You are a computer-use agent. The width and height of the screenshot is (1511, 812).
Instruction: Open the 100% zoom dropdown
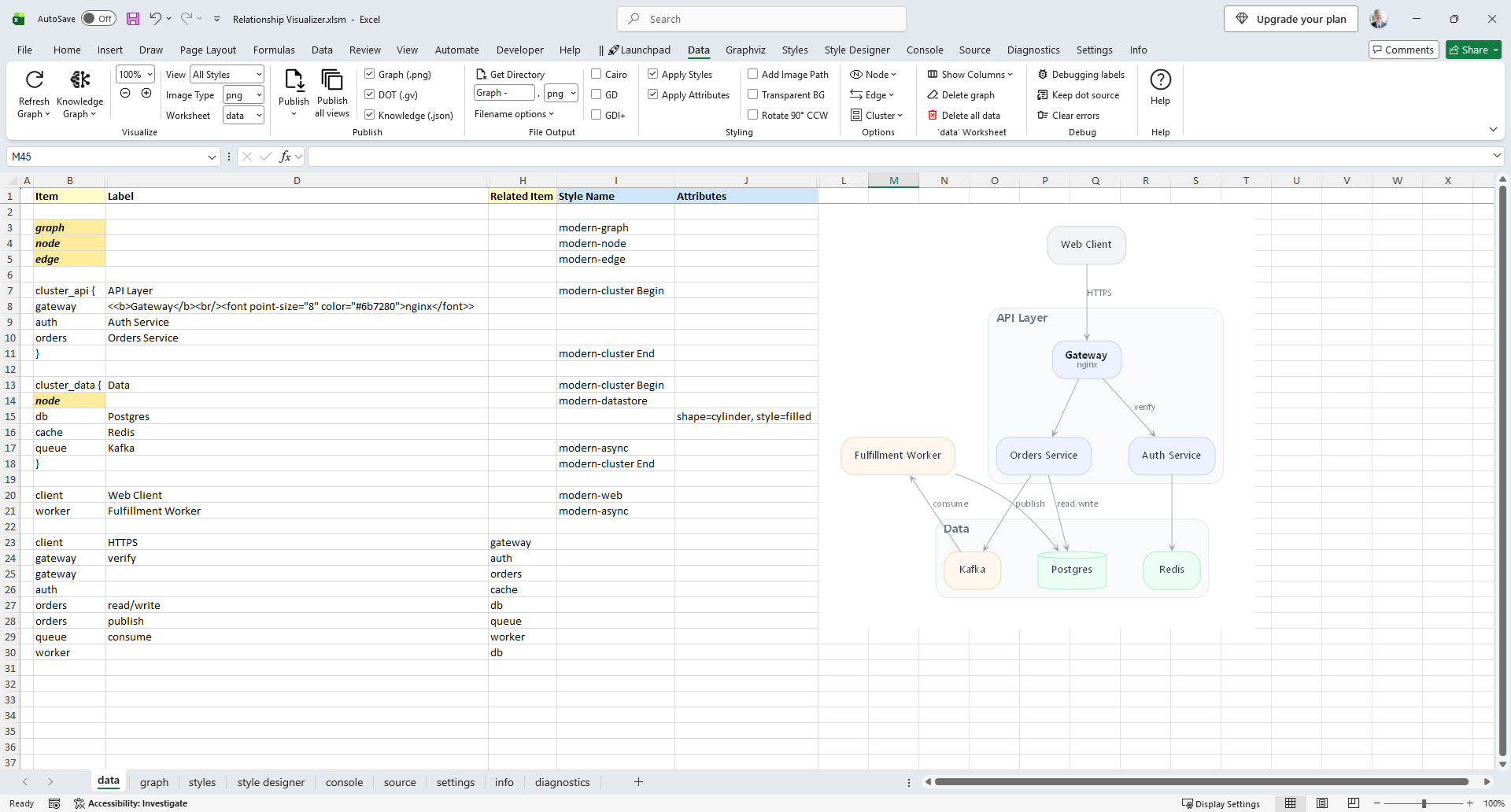[150, 74]
